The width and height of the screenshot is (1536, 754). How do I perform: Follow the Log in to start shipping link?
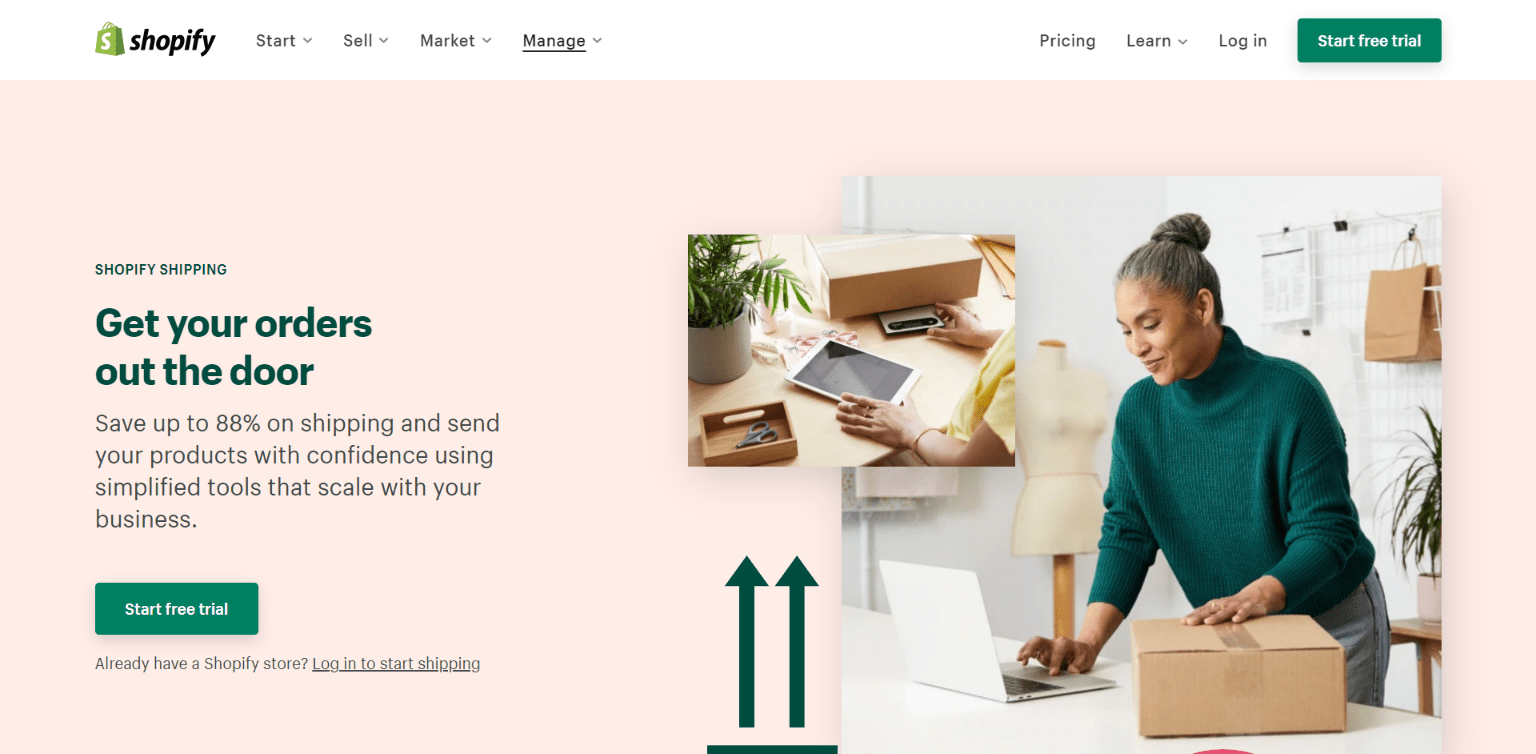click(396, 663)
